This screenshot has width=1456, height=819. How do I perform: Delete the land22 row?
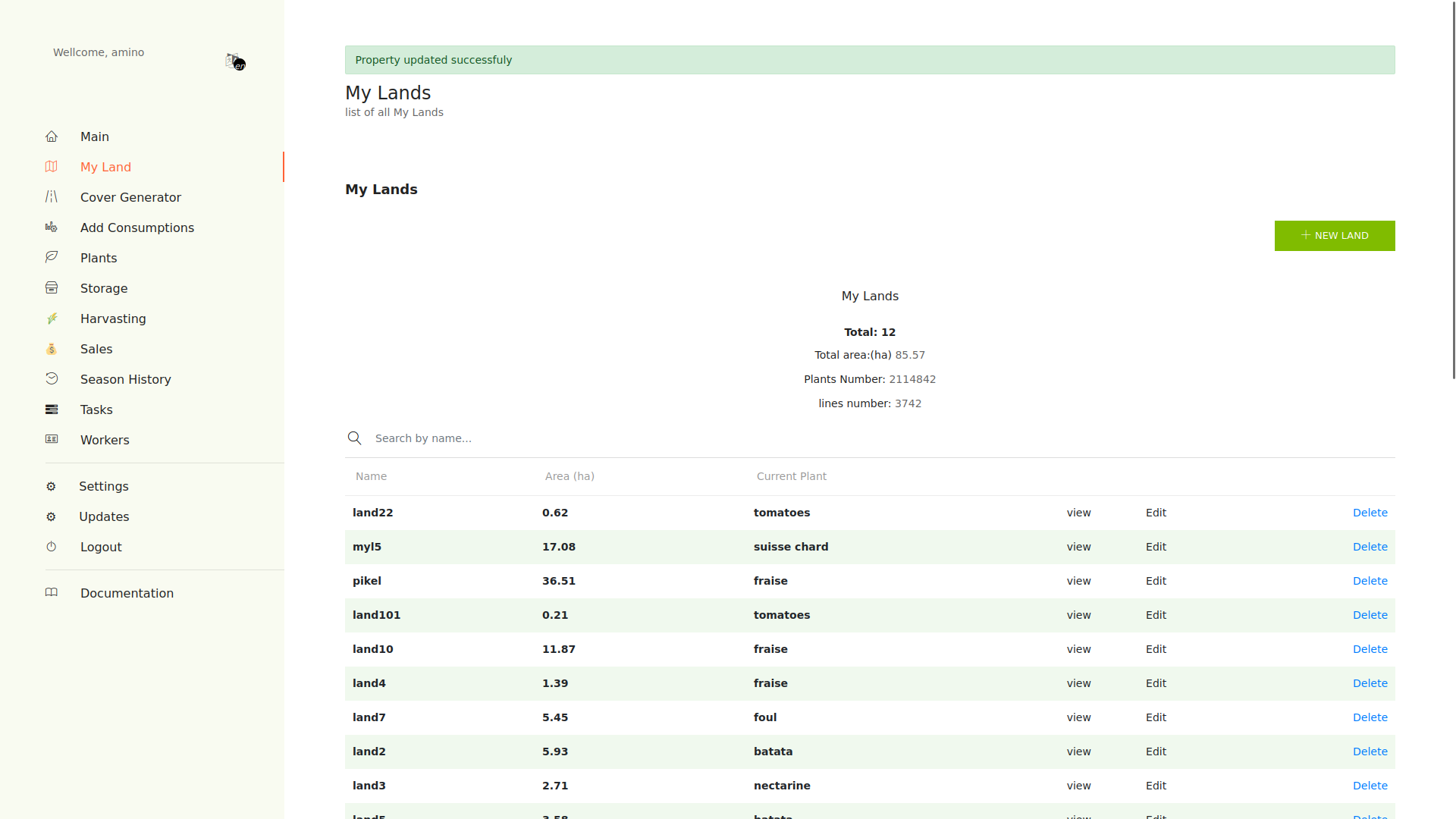[1370, 513]
